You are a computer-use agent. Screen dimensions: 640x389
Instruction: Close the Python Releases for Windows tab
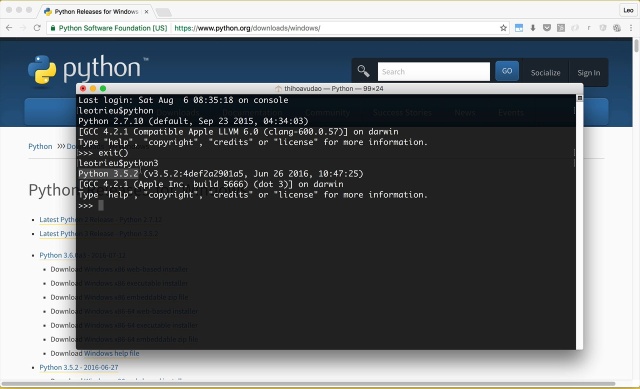(x=146, y=11)
